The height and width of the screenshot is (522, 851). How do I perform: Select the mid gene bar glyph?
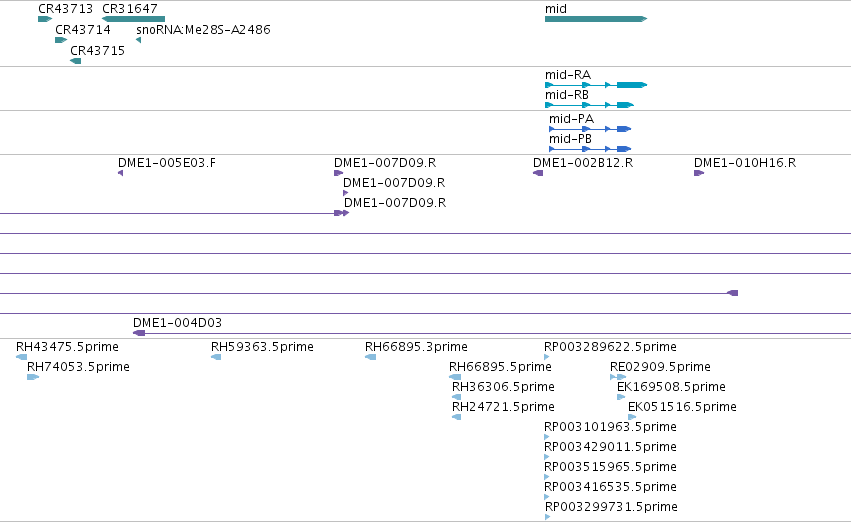596,19
